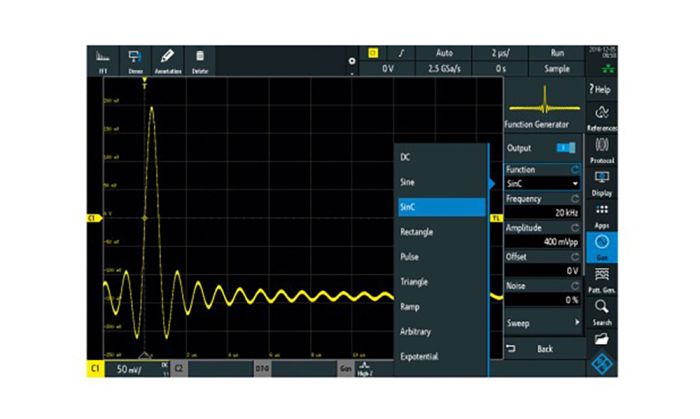Image resolution: width=700 pixels, height=419 pixels.
Task: Open the file folder sidebar icon
Action: pyautogui.click(x=601, y=340)
